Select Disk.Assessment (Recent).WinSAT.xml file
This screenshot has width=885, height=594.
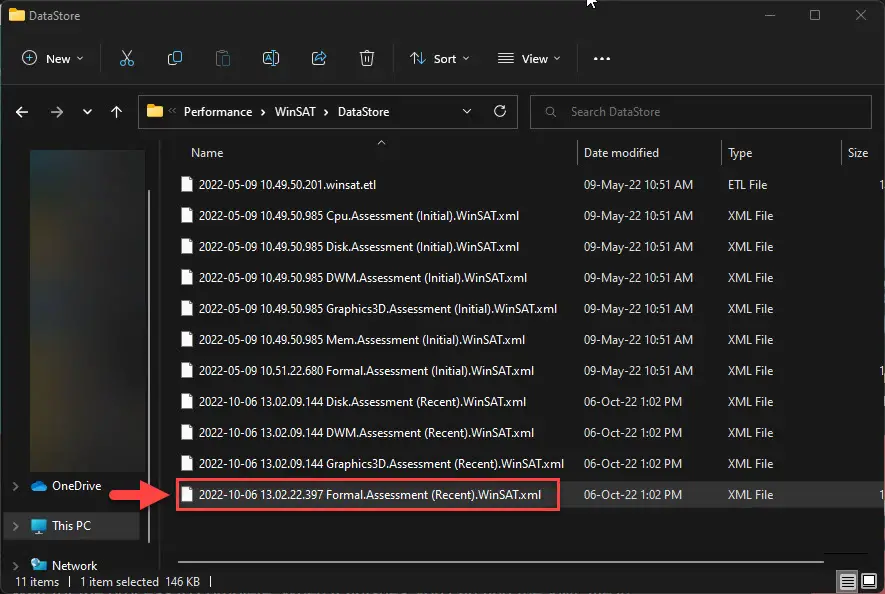tap(362, 402)
